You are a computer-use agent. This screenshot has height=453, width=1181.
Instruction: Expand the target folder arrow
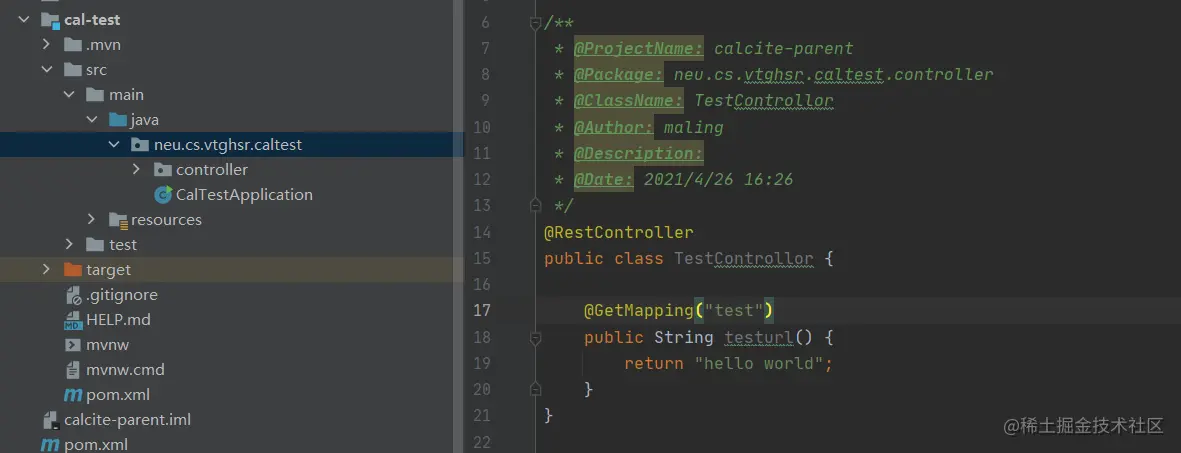coord(47,269)
